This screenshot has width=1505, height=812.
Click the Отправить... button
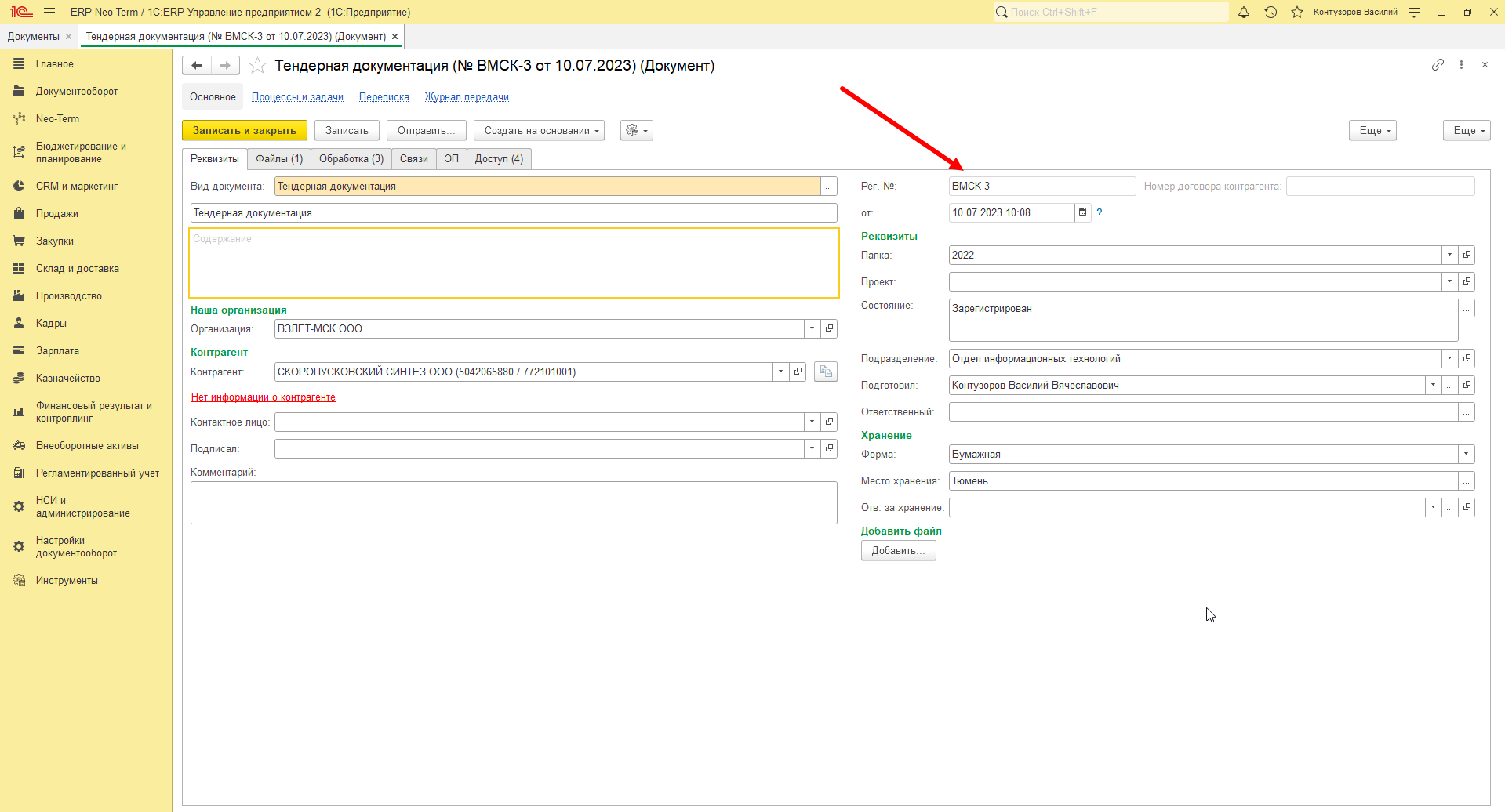pyautogui.click(x=426, y=130)
